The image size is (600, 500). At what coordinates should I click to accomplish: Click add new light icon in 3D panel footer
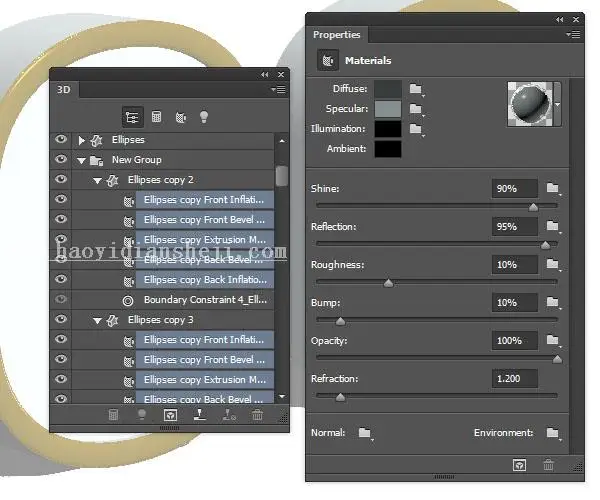click(142, 415)
